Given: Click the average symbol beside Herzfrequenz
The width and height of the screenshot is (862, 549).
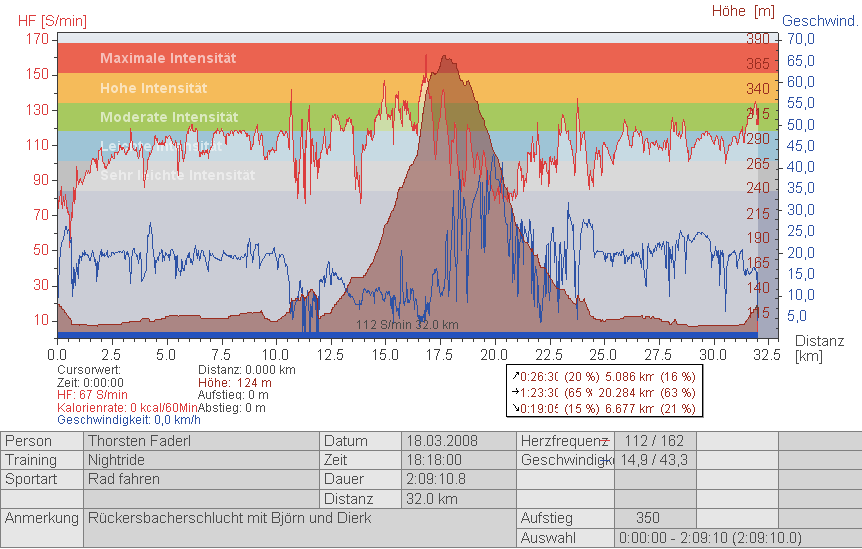Looking at the screenshot, I should pos(604,441).
